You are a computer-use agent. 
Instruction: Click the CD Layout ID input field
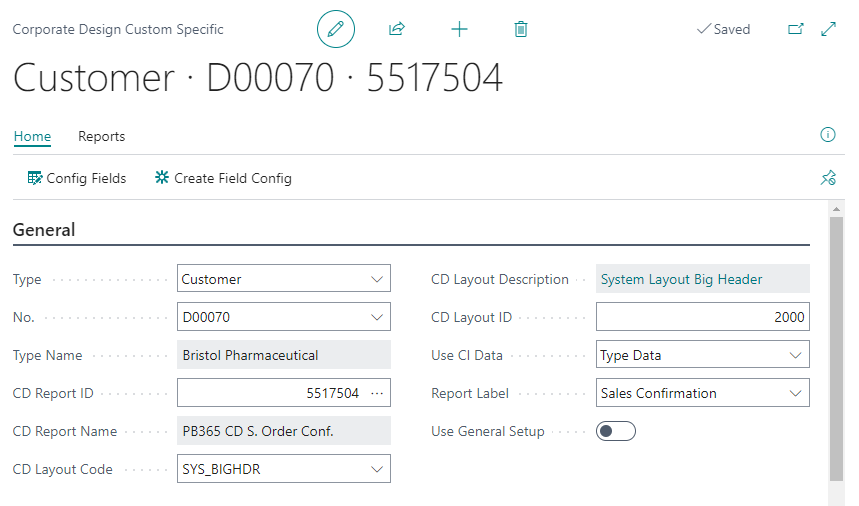(x=703, y=317)
